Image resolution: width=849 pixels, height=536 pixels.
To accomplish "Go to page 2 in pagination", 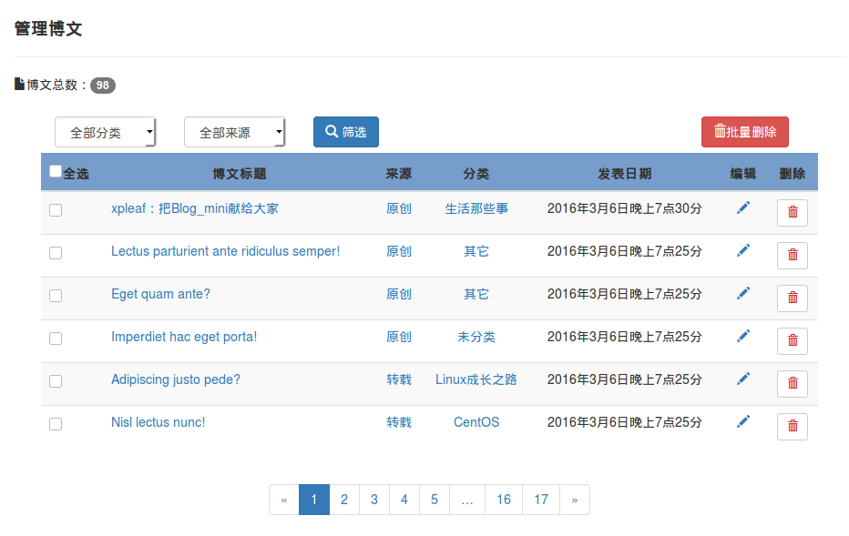I will point(344,500).
